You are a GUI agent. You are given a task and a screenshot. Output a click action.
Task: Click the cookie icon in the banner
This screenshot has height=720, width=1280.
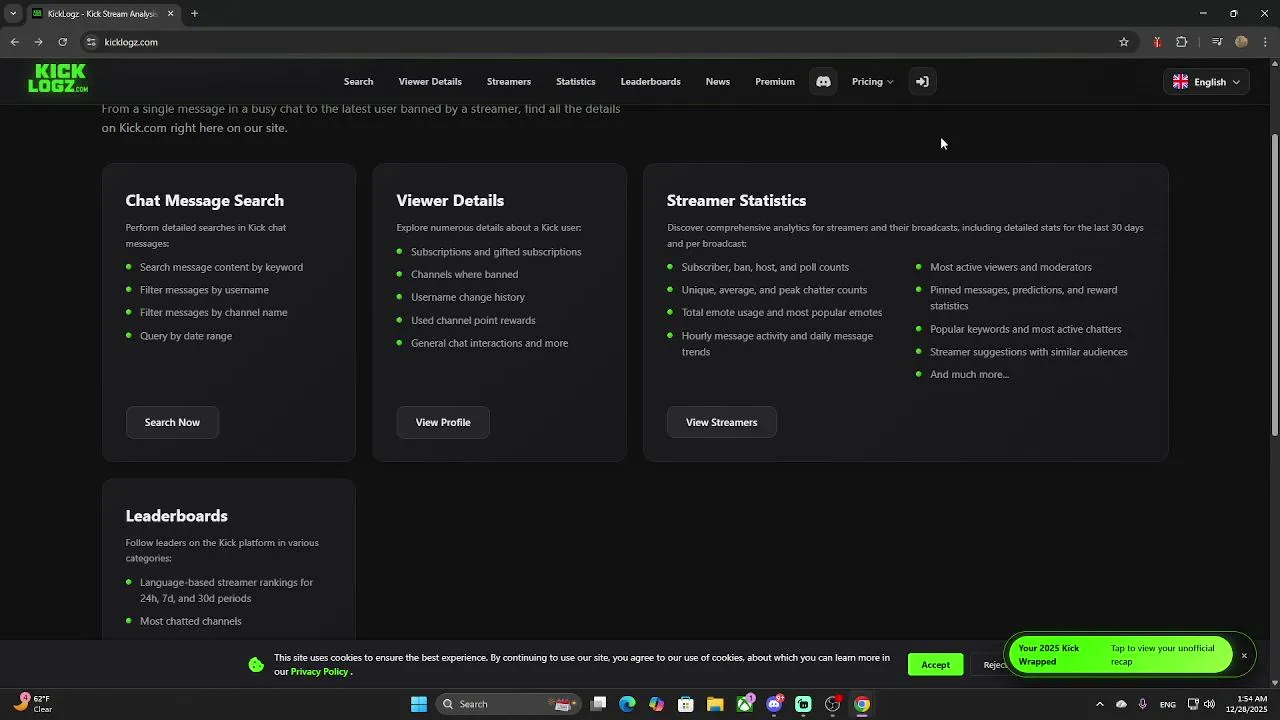pyautogui.click(x=256, y=665)
